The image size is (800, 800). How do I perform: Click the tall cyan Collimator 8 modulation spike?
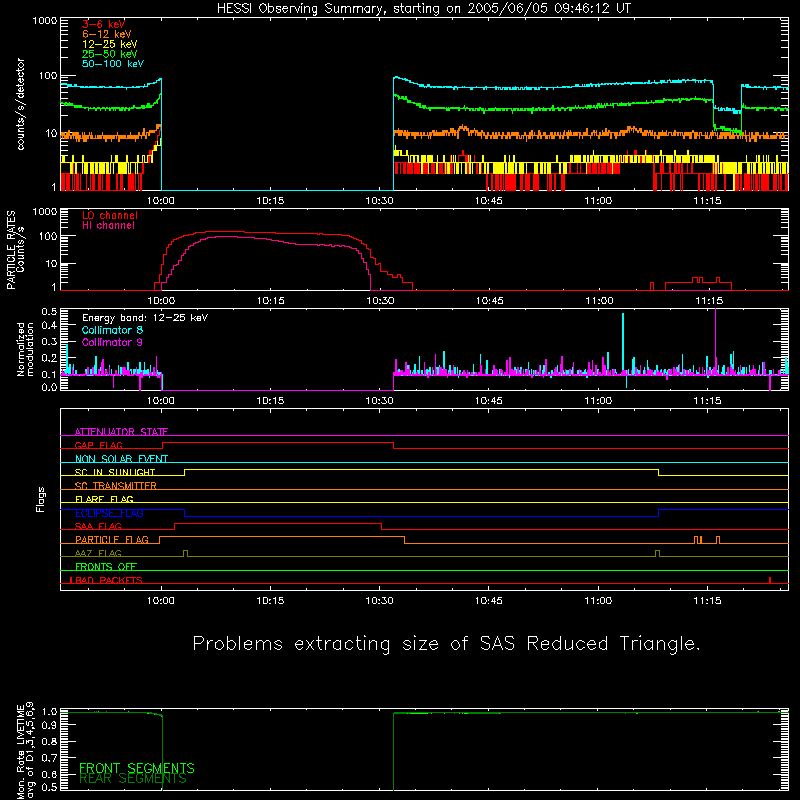(x=623, y=343)
